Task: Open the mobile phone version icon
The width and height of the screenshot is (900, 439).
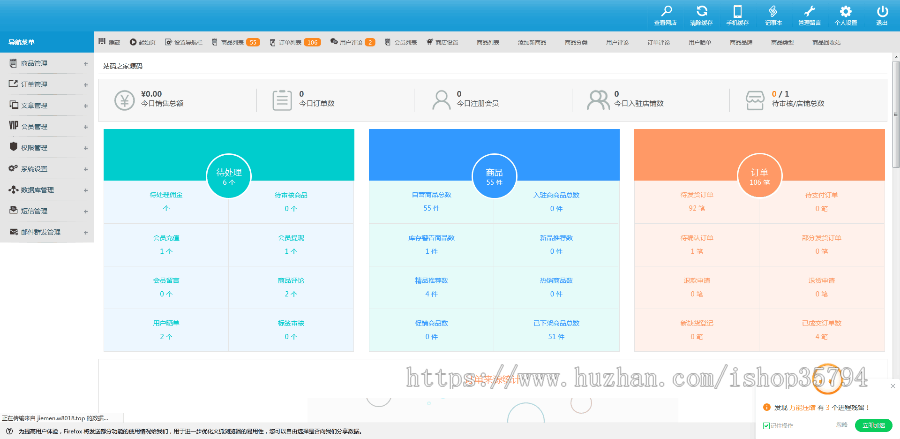Action: 738,11
